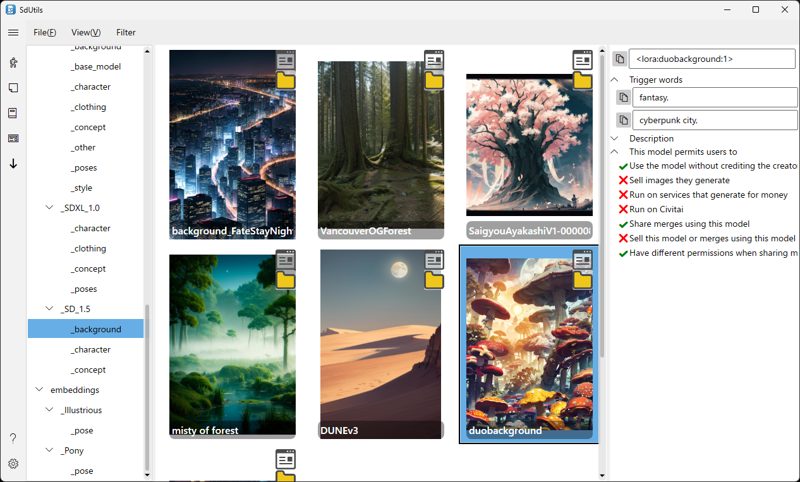
Task: Click folder icon on VancouverOGForest thumbnail
Action: click(434, 81)
